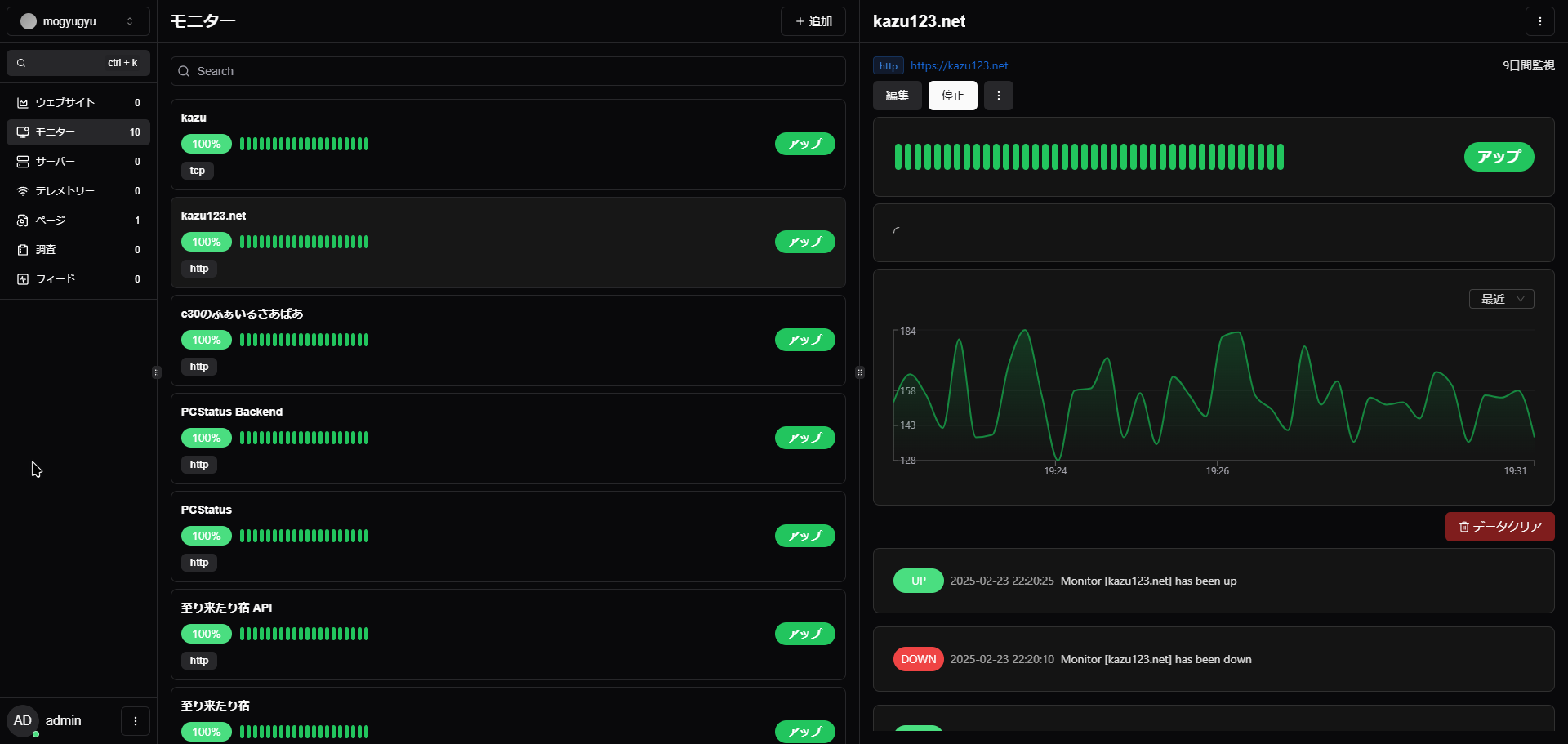Open three-dot menu beside 停止 button
This screenshot has height=744, width=1568.
998,96
